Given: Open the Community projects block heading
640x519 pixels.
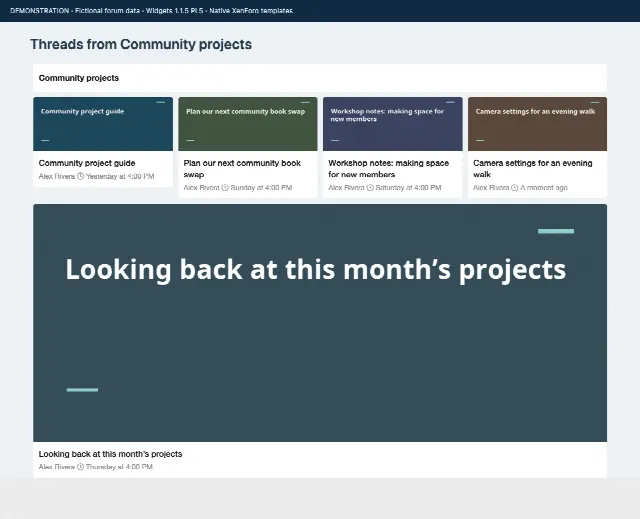Looking at the screenshot, I should point(79,78).
